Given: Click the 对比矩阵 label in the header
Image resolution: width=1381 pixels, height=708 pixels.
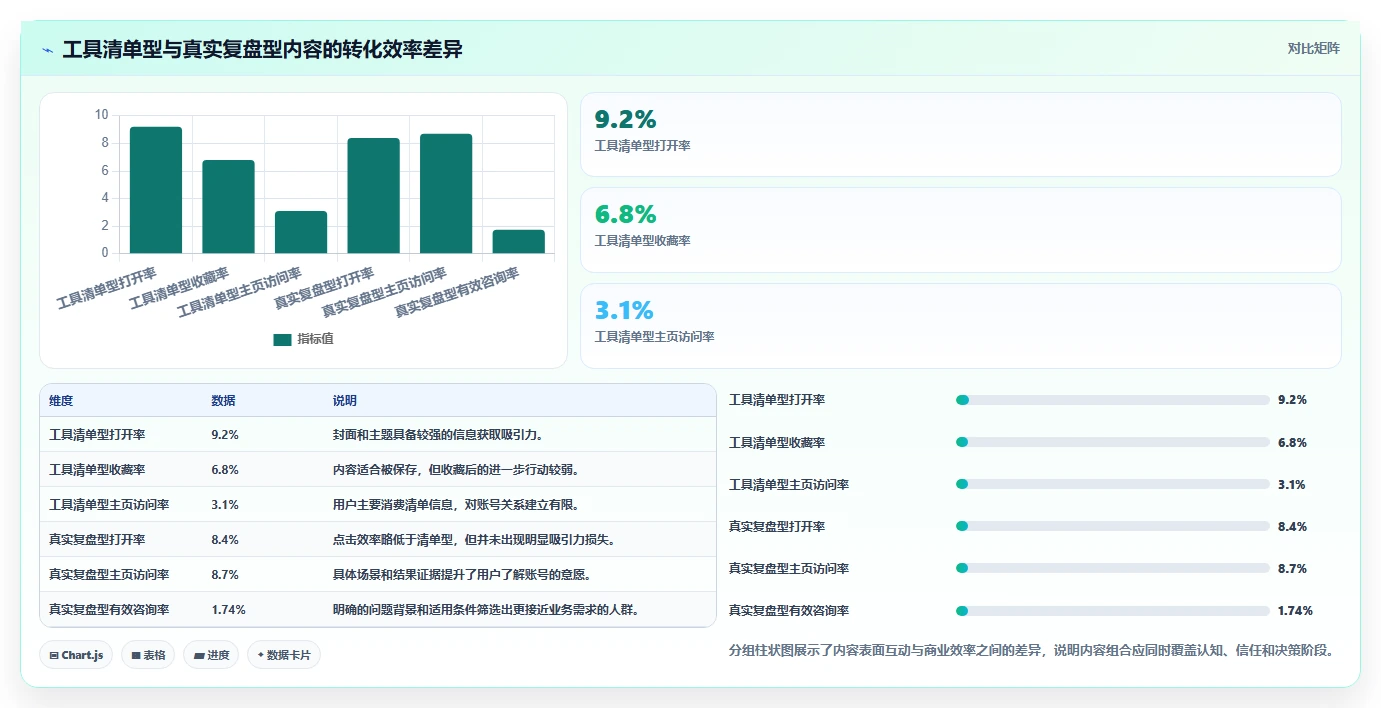Looking at the screenshot, I should tap(1313, 48).
